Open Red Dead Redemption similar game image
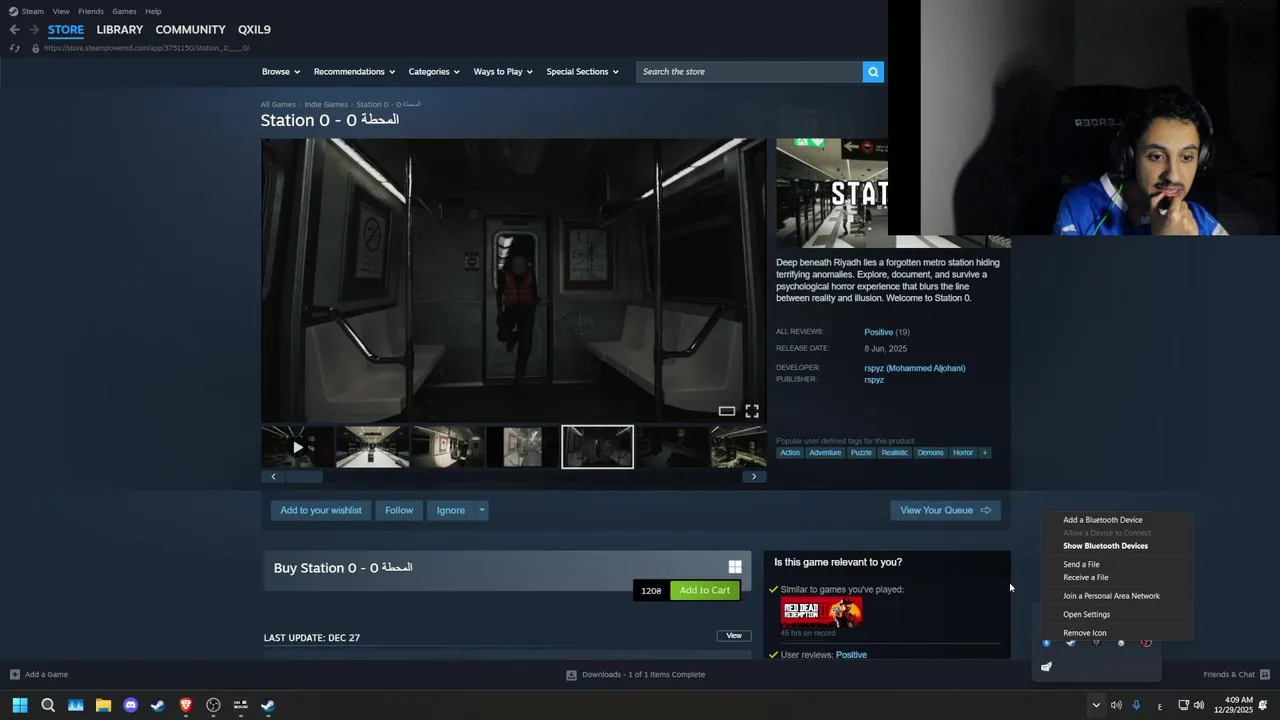Viewport: 1280px width, 720px height. pyautogui.click(x=821, y=612)
